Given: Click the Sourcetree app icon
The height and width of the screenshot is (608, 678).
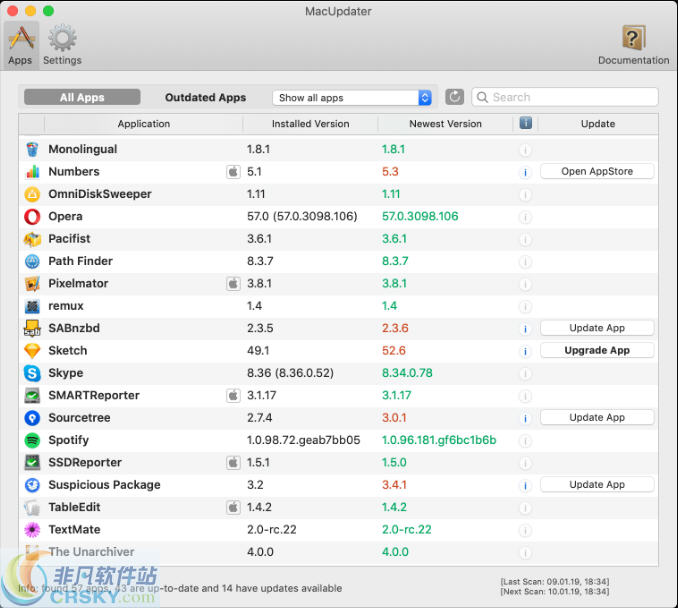Looking at the screenshot, I should [x=32, y=418].
